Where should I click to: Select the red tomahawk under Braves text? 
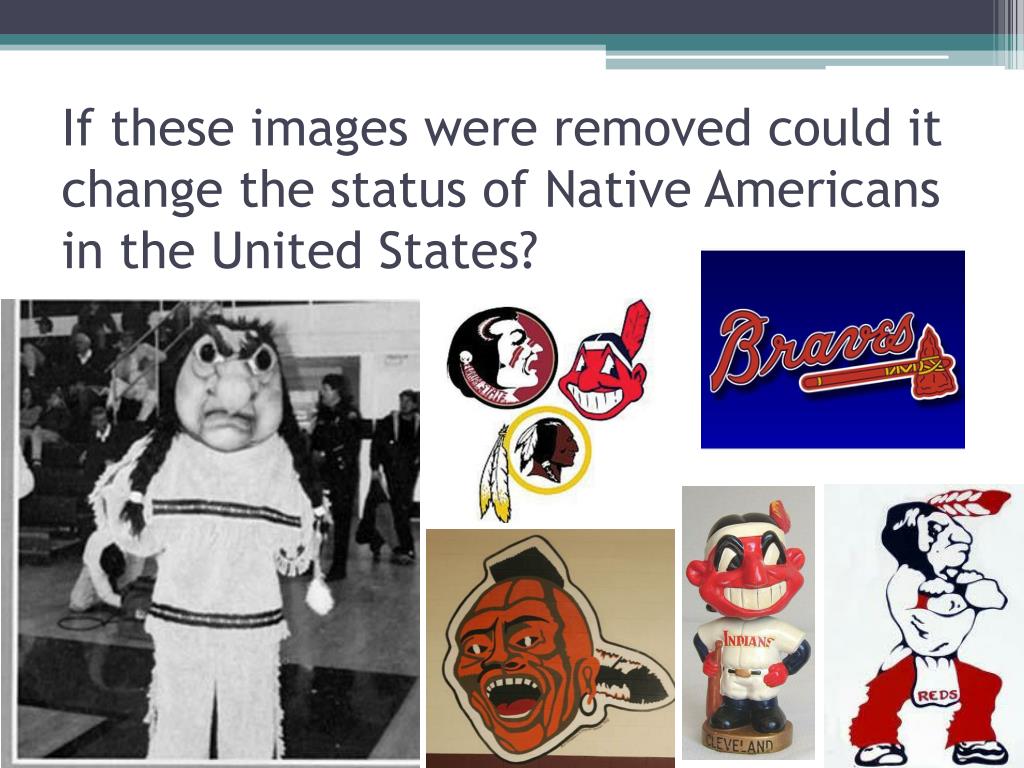coord(880,370)
